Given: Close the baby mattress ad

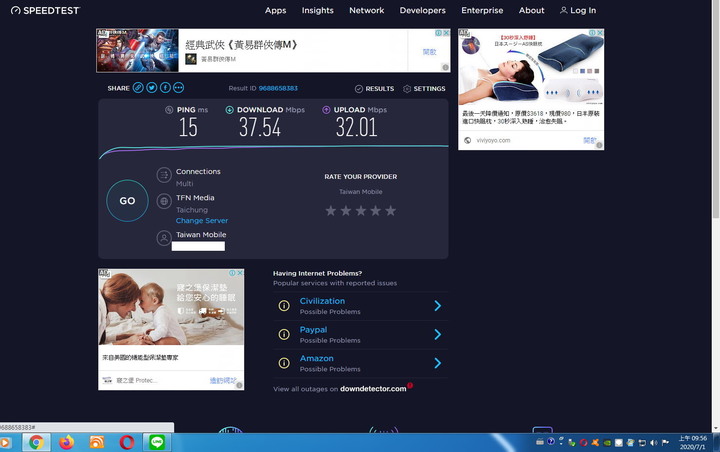Looking at the screenshot, I should coord(240,273).
